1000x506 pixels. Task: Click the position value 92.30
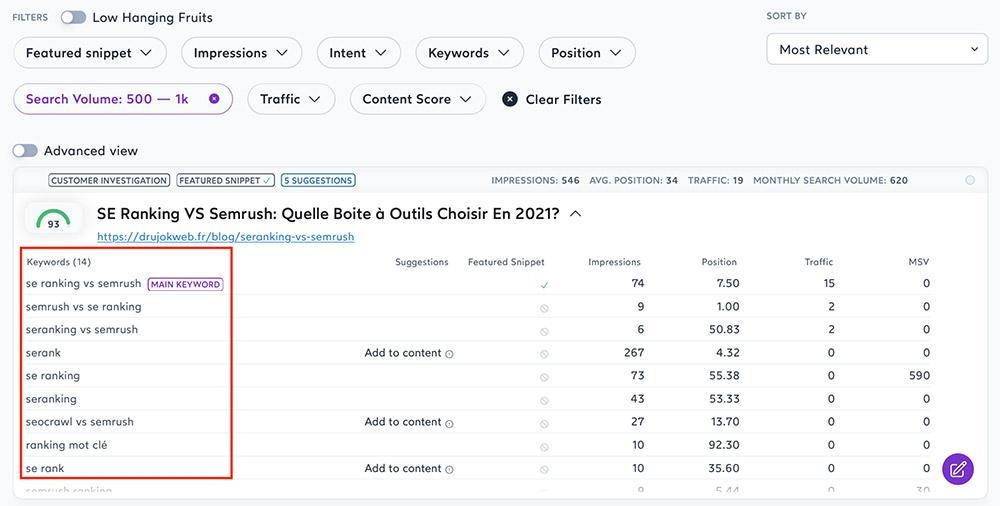point(724,445)
